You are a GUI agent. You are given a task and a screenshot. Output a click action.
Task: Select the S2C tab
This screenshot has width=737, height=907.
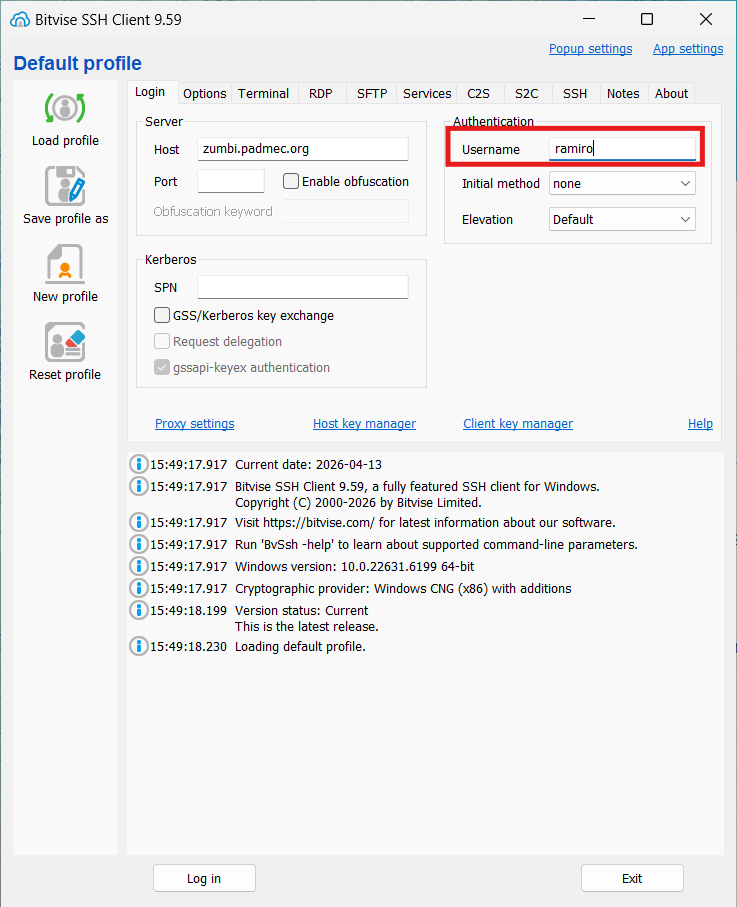pos(526,94)
